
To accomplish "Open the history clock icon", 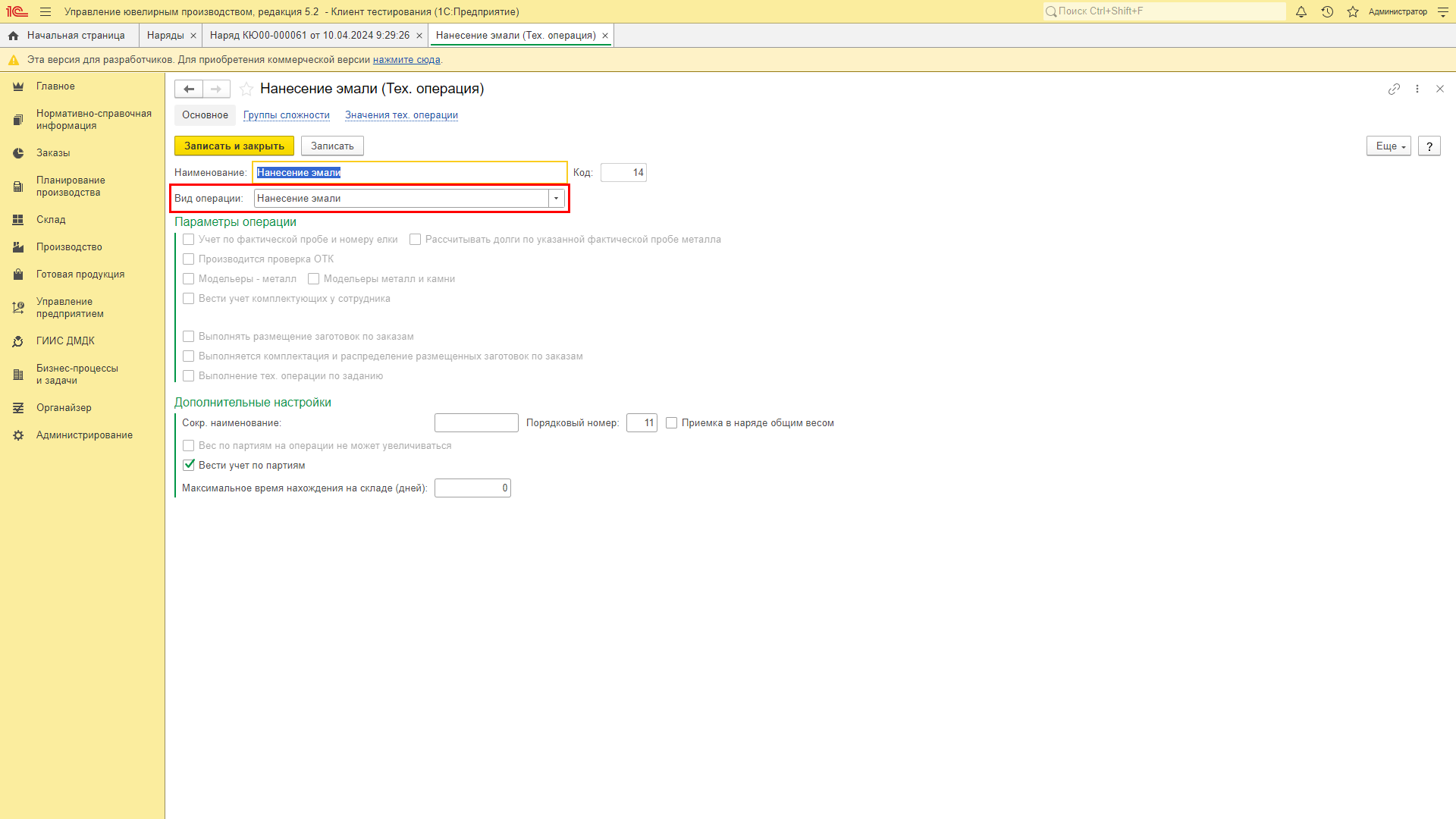I will 1327,12.
